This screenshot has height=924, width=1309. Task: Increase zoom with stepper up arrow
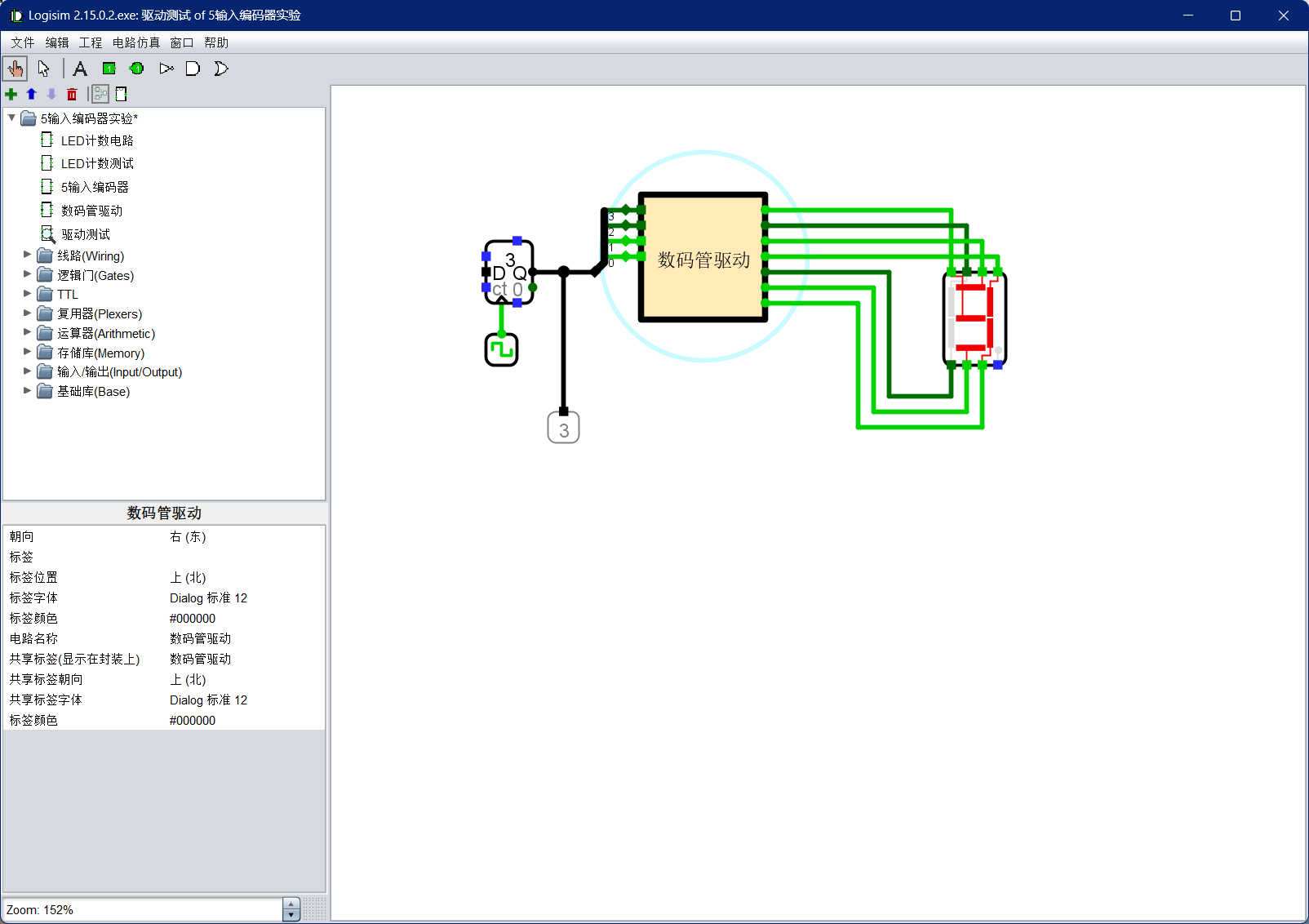[291, 904]
